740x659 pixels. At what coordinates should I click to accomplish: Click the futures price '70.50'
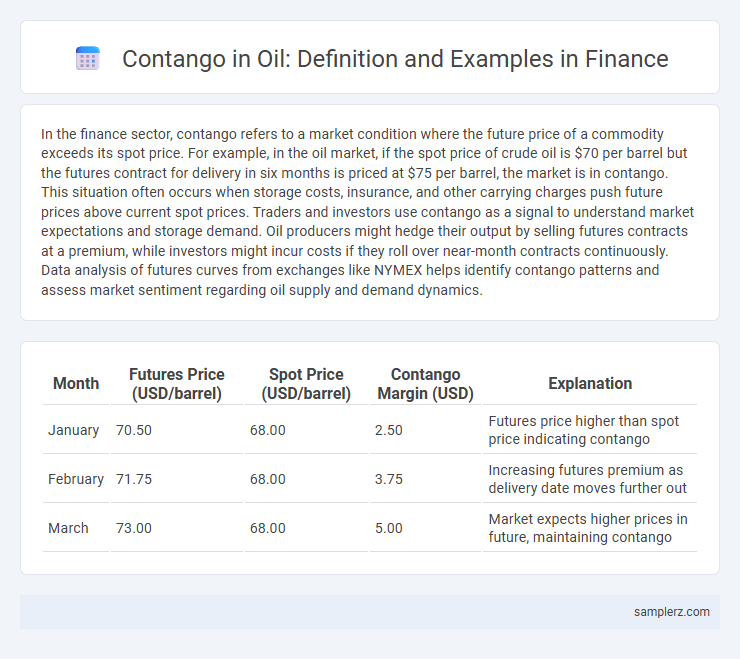(x=134, y=430)
